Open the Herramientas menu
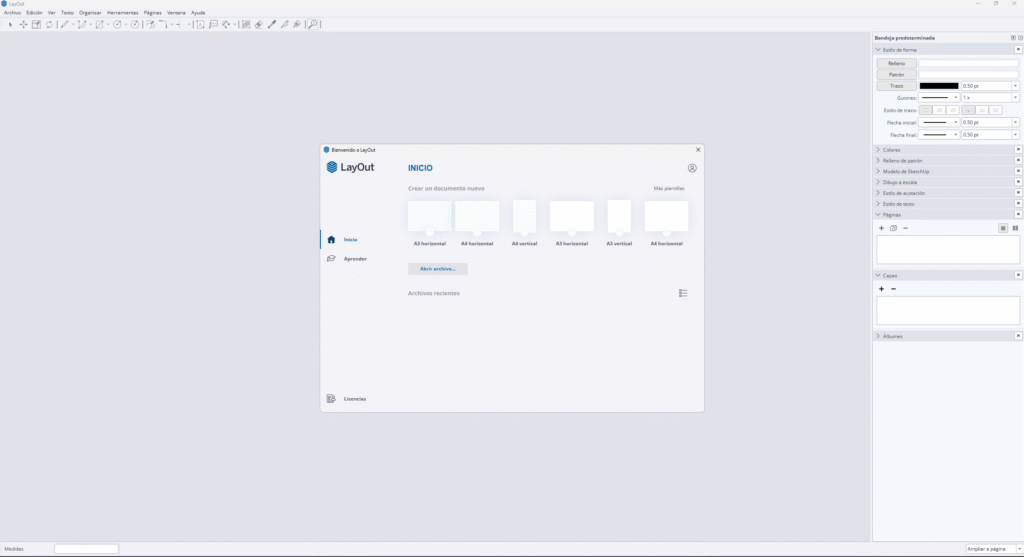This screenshot has width=1024, height=557. (x=122, y=12)
